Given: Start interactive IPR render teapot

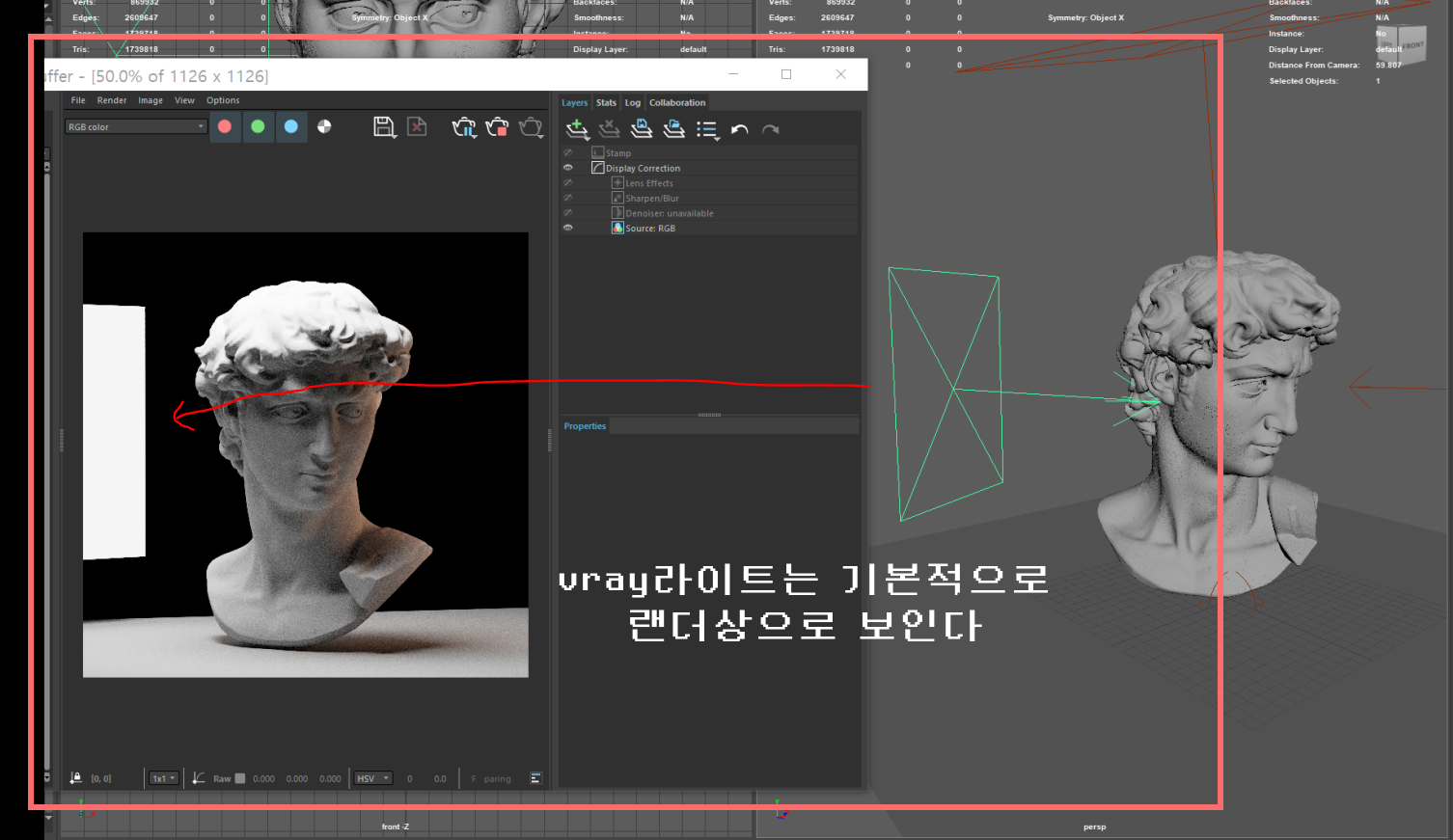Looking at the screenshot, I should click(x=464, y=127).
